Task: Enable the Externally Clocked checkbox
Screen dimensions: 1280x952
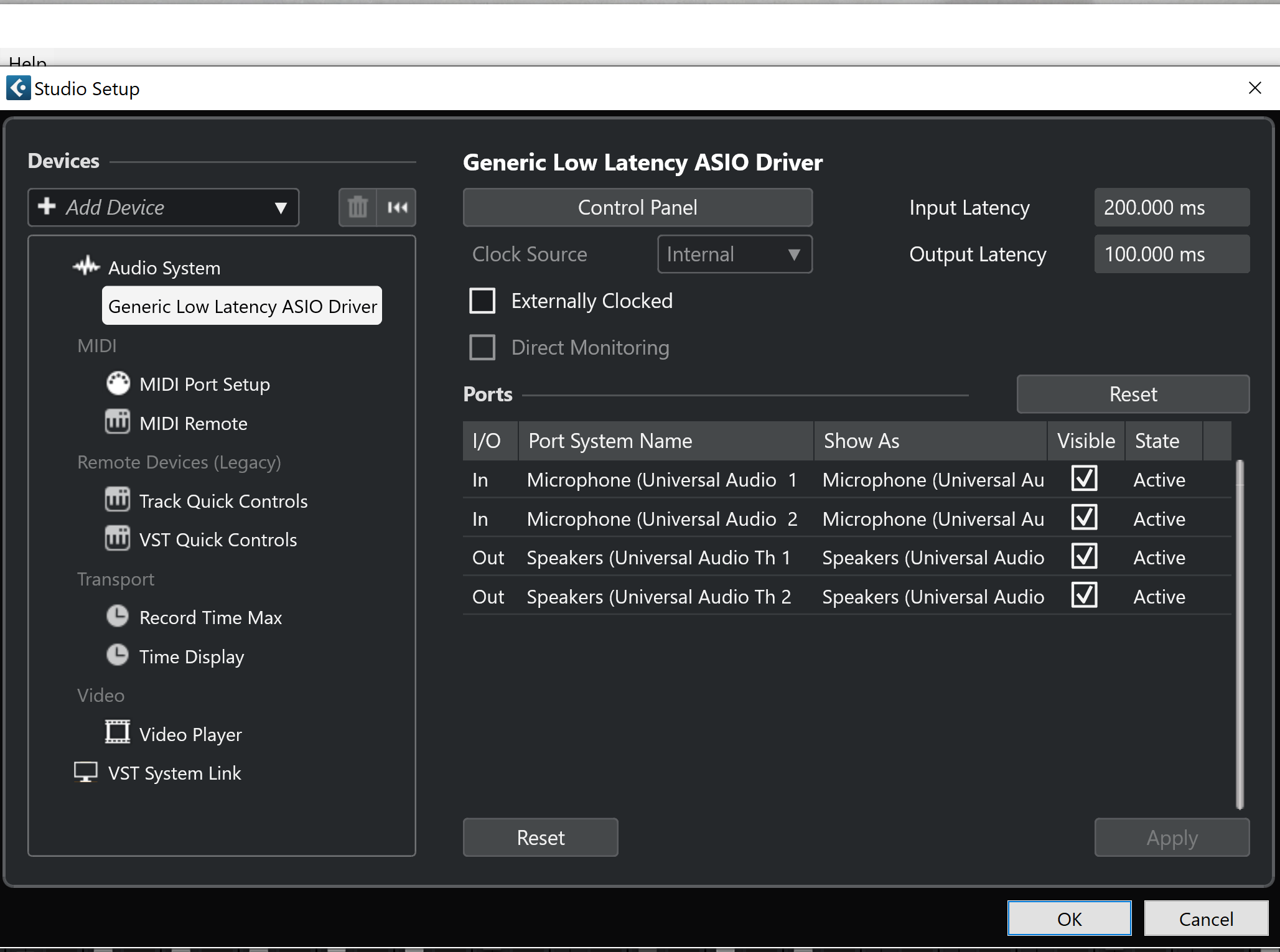Action: pyautogui.click(x=482, y=301)
